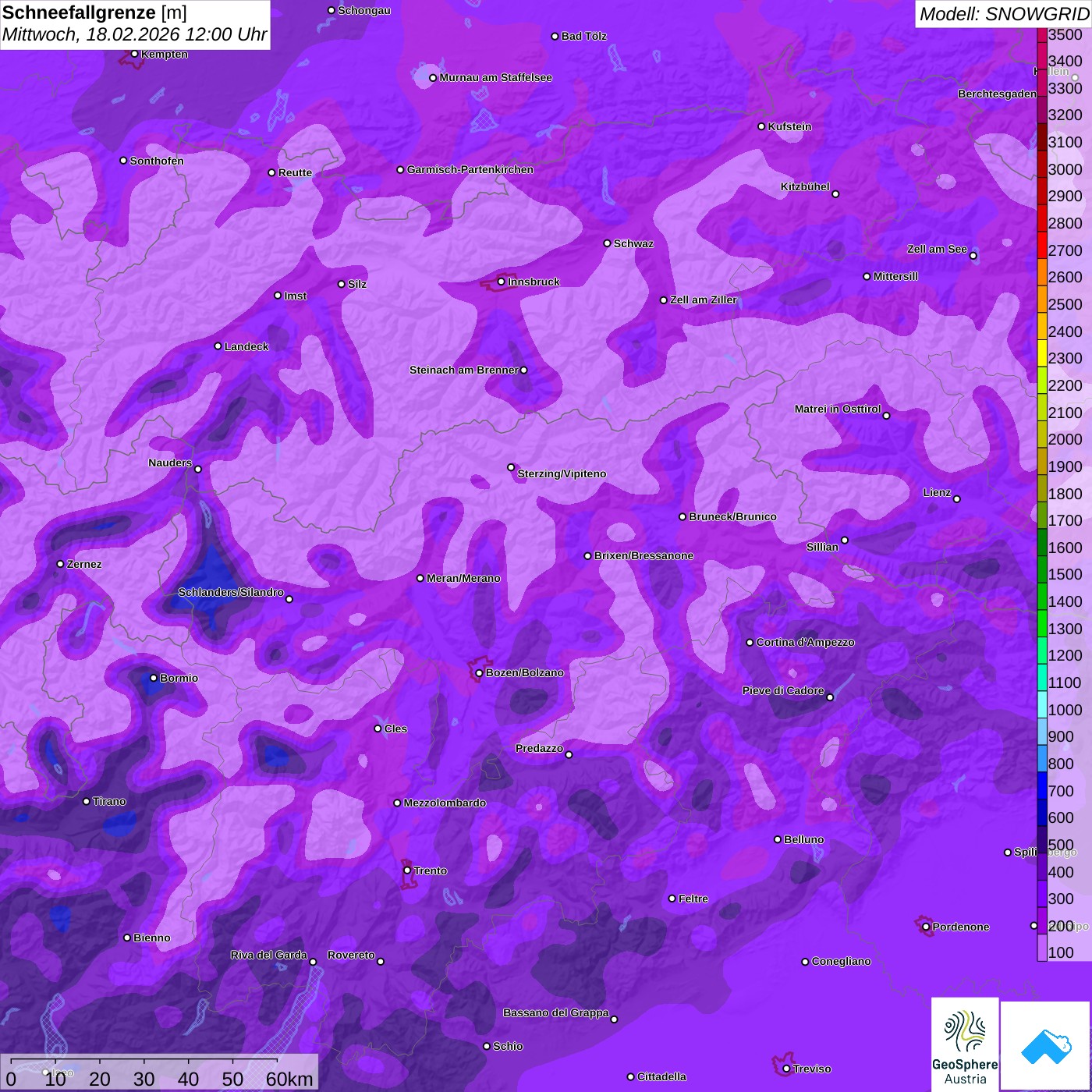Screen dimensions: 1092x1092
Task: Click the Predazzo label
Action: (539, 748)
